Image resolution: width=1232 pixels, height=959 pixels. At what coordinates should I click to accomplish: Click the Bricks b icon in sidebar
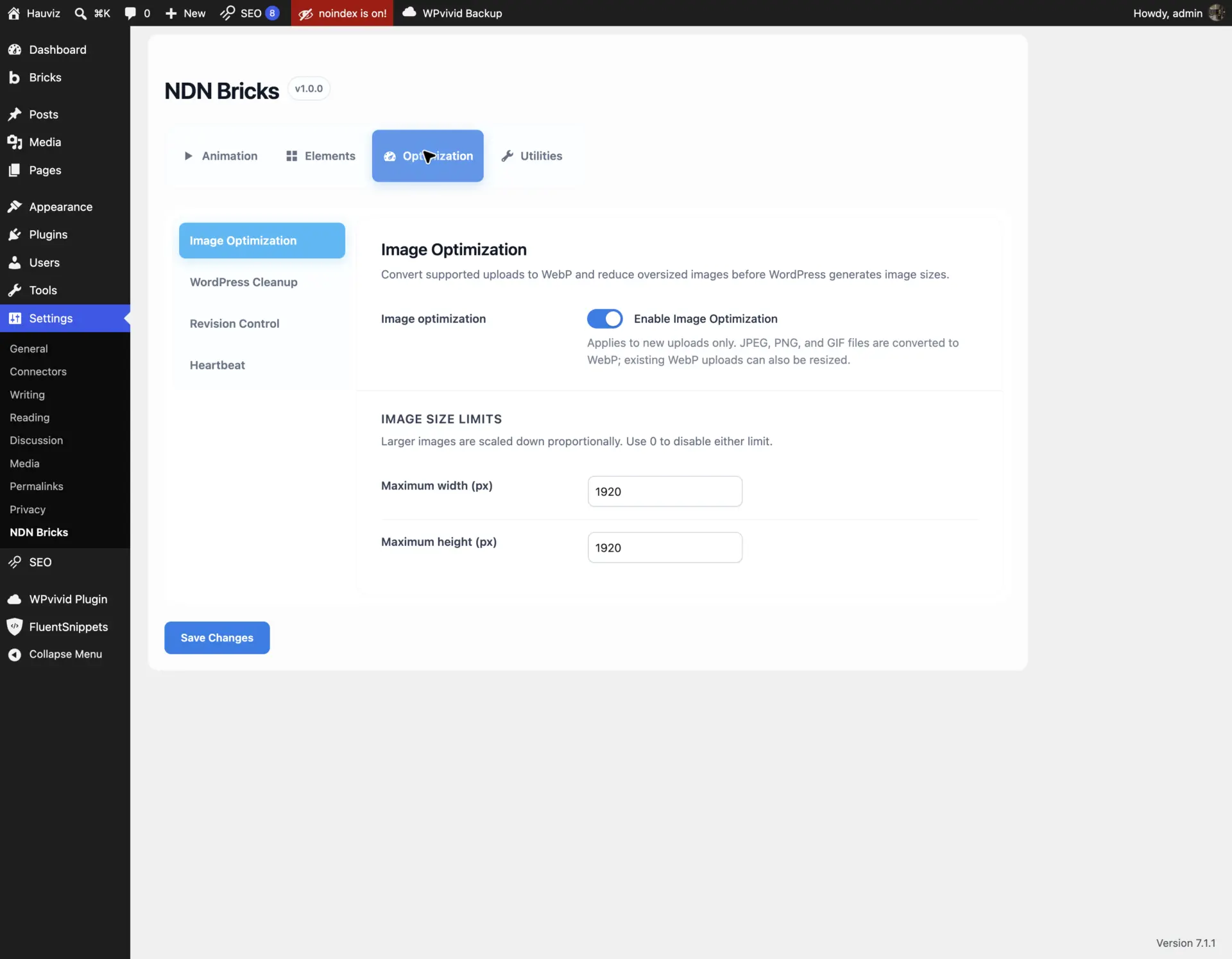(x=14, y=78)
